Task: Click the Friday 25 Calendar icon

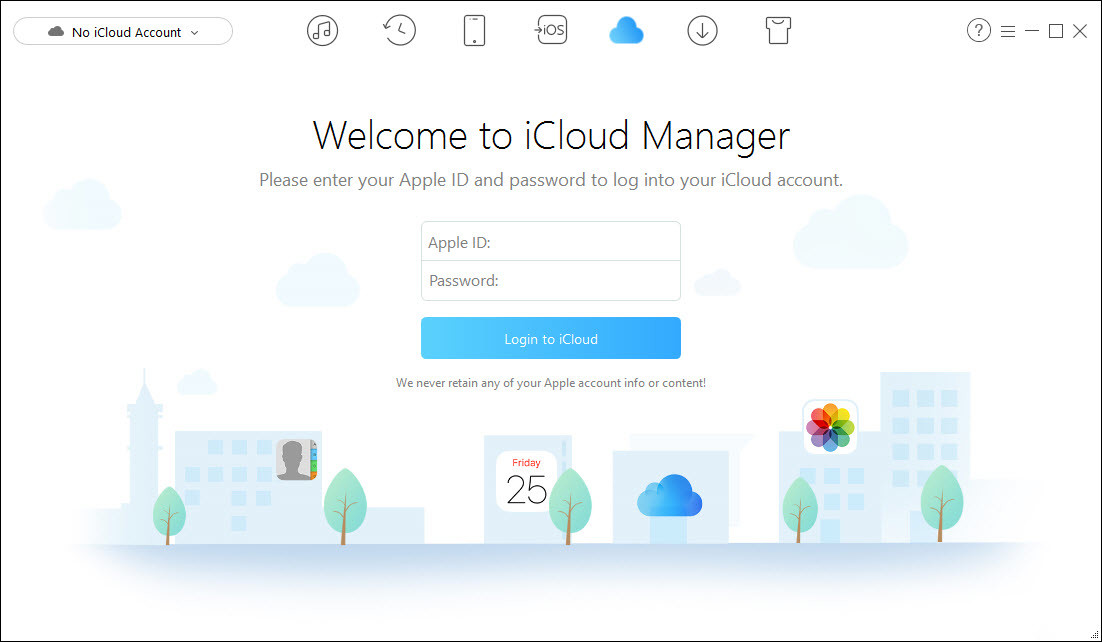Action: [526, 481]
